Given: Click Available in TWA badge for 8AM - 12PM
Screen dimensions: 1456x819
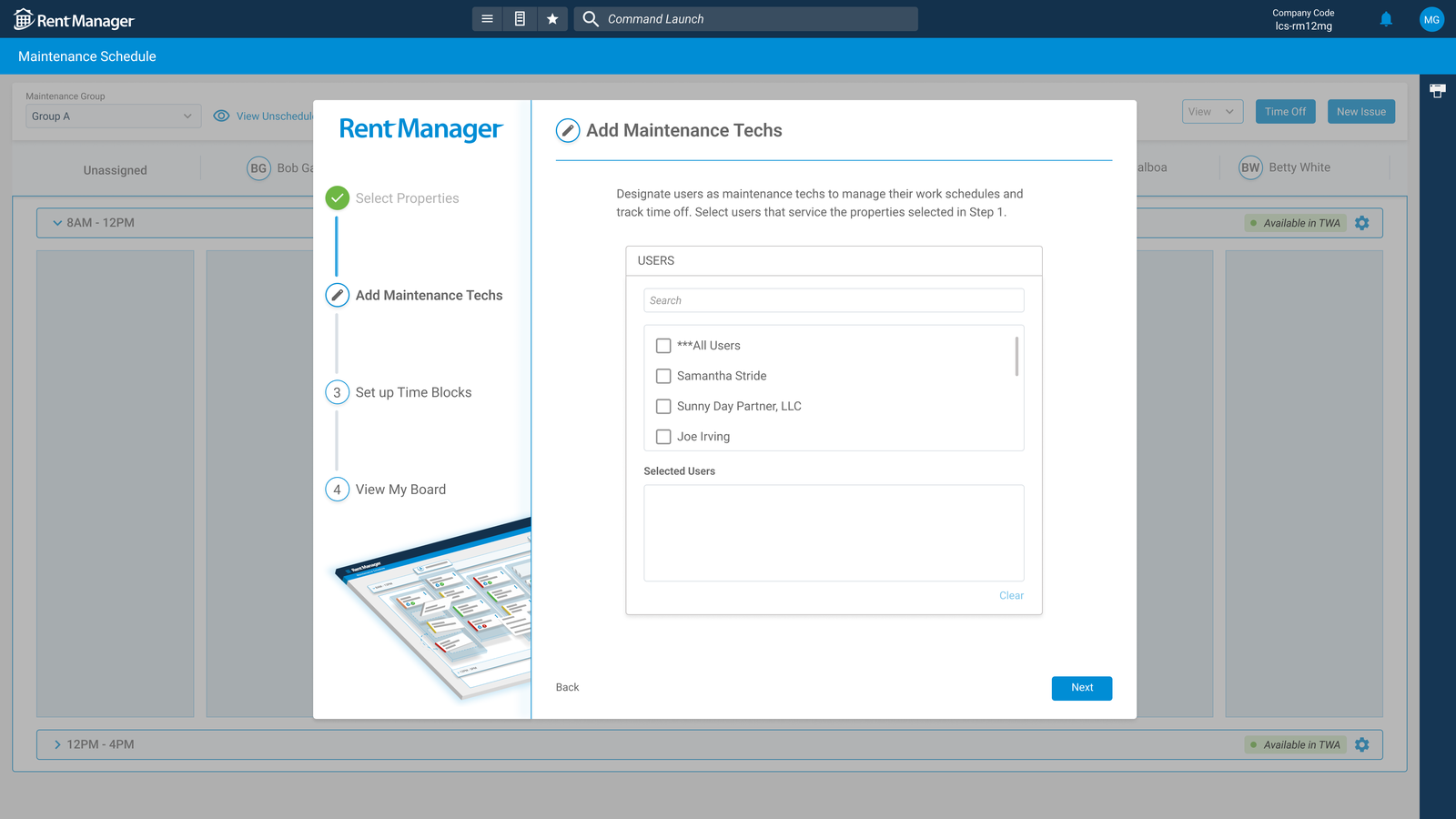Looking at the screenshot, I should [x=1295, y=223].
